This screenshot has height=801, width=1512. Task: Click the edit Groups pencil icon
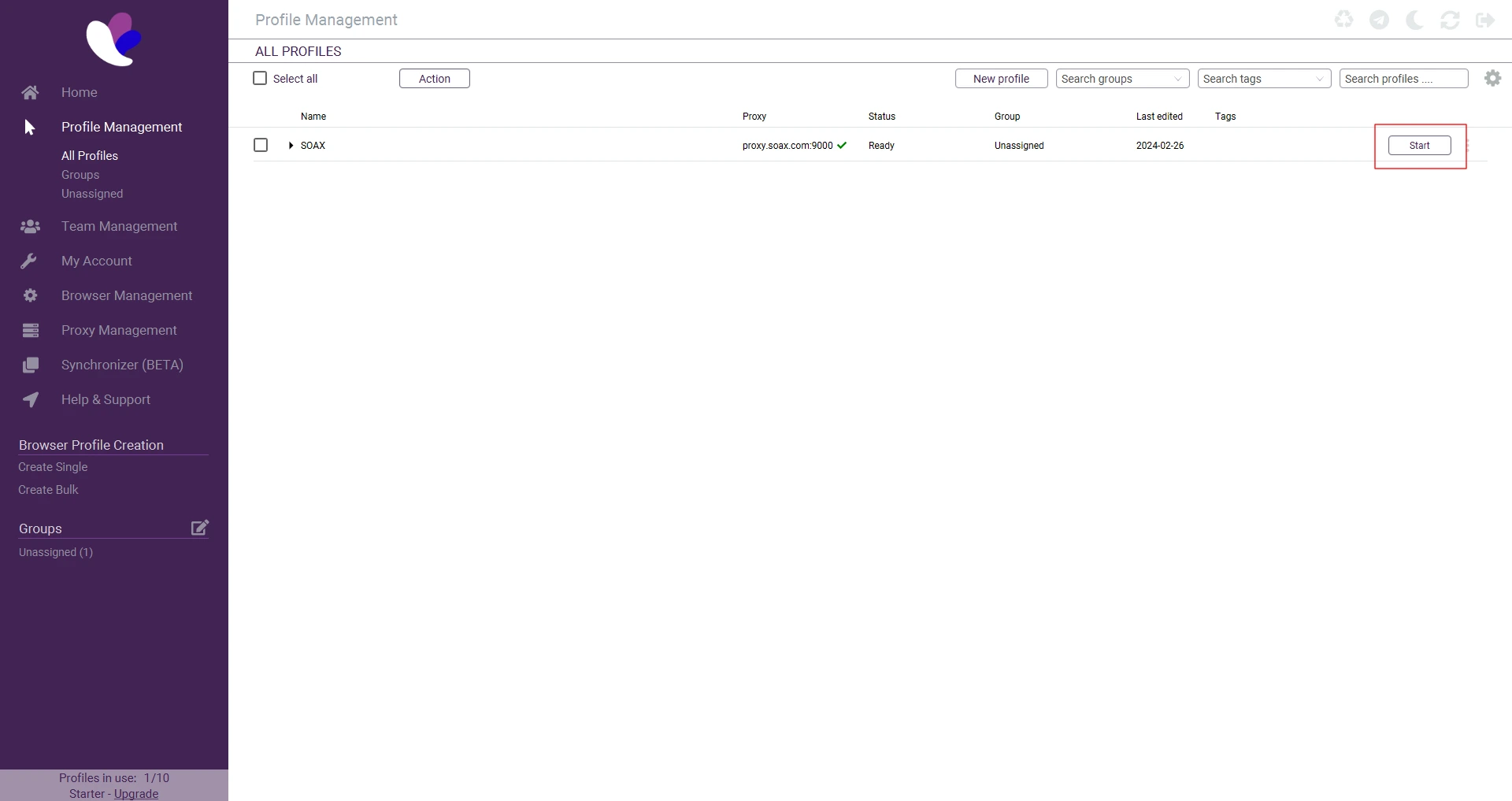point(200,528)
